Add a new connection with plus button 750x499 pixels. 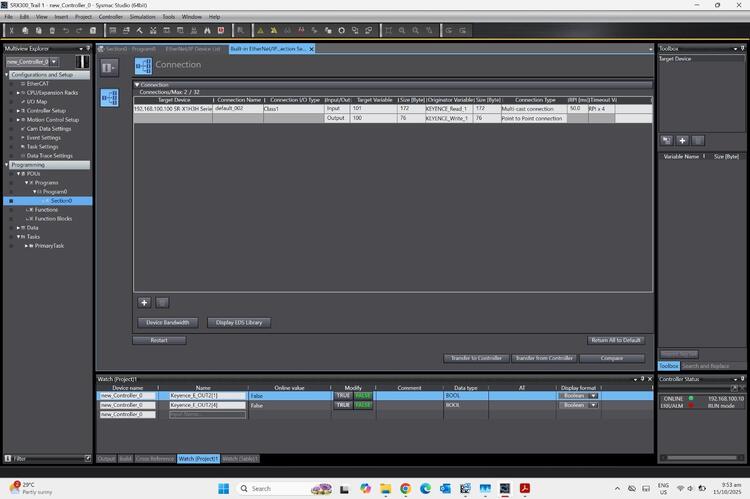144,301
